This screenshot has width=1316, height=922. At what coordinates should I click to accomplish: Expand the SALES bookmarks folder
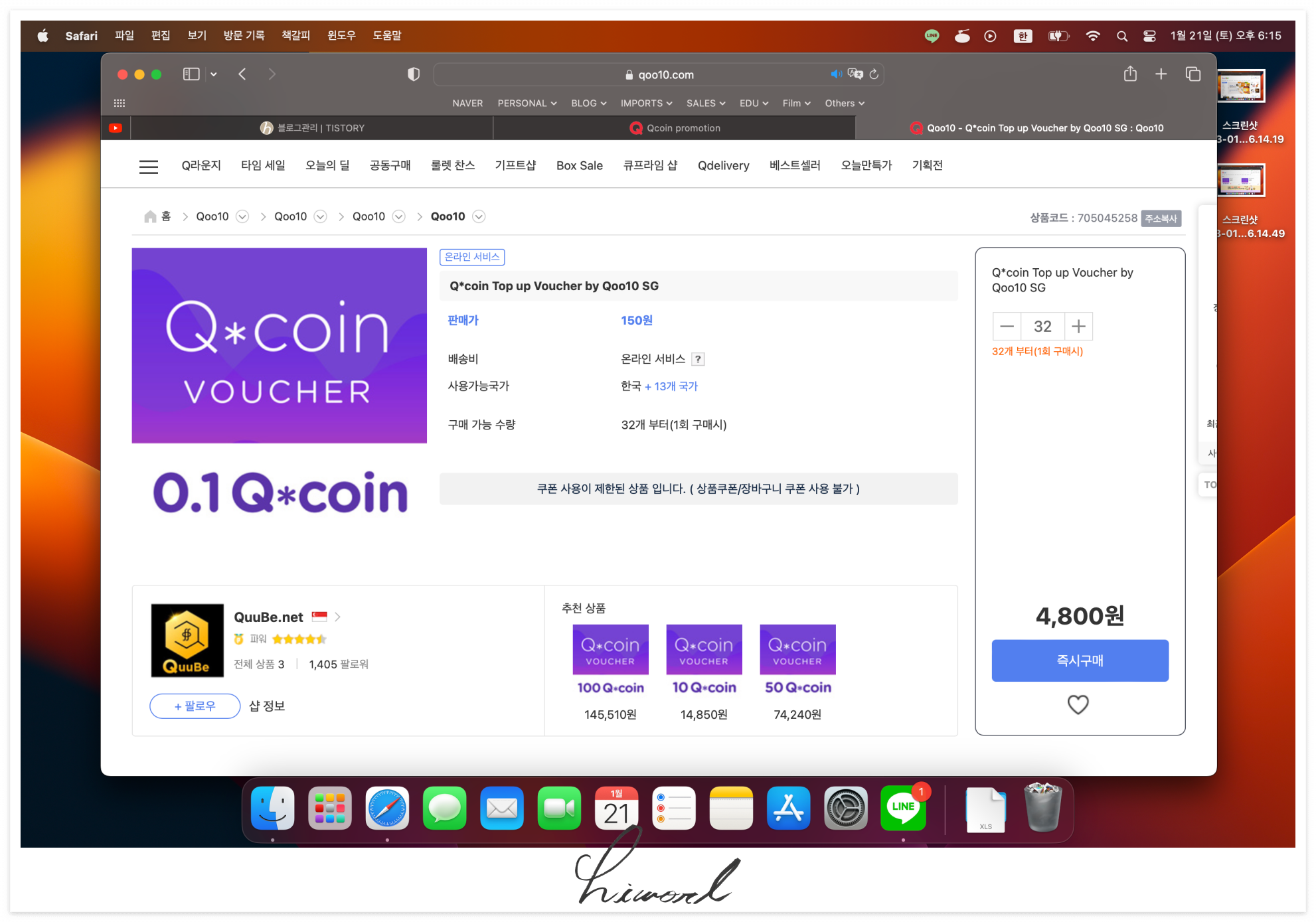706,103
